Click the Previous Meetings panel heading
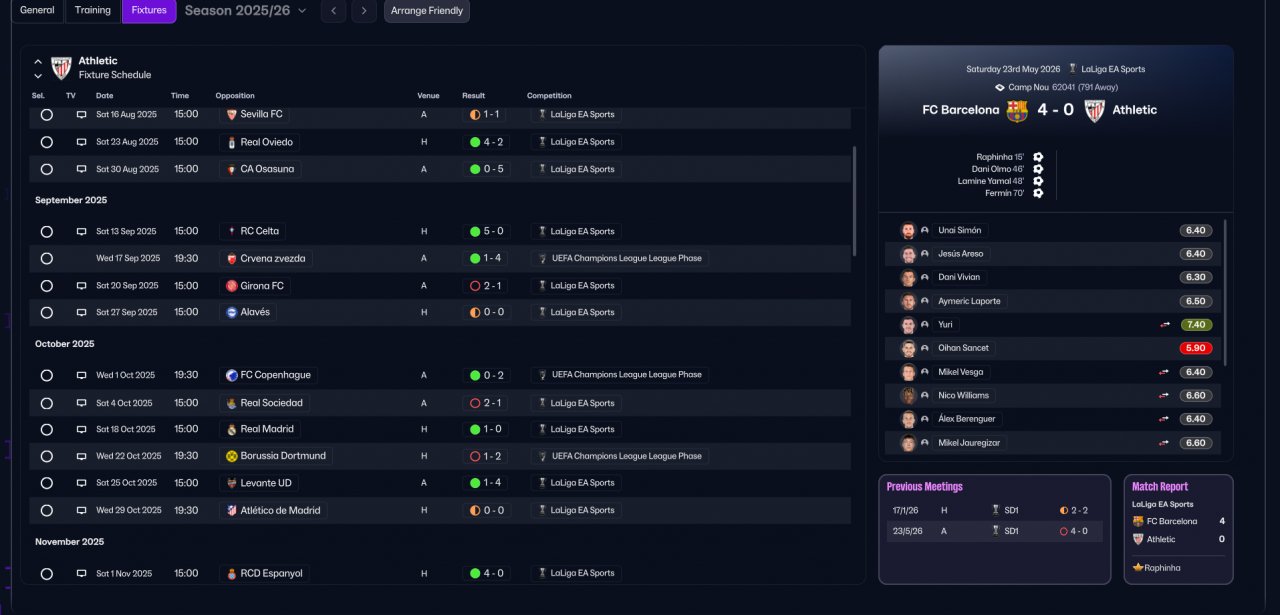 925,487
